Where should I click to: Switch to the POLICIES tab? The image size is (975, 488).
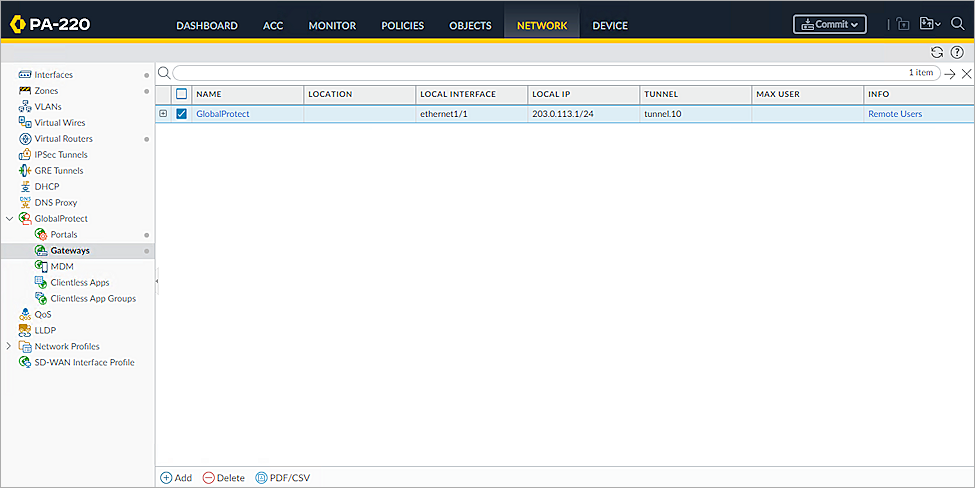pyautogui.click(x=402, y=25)
